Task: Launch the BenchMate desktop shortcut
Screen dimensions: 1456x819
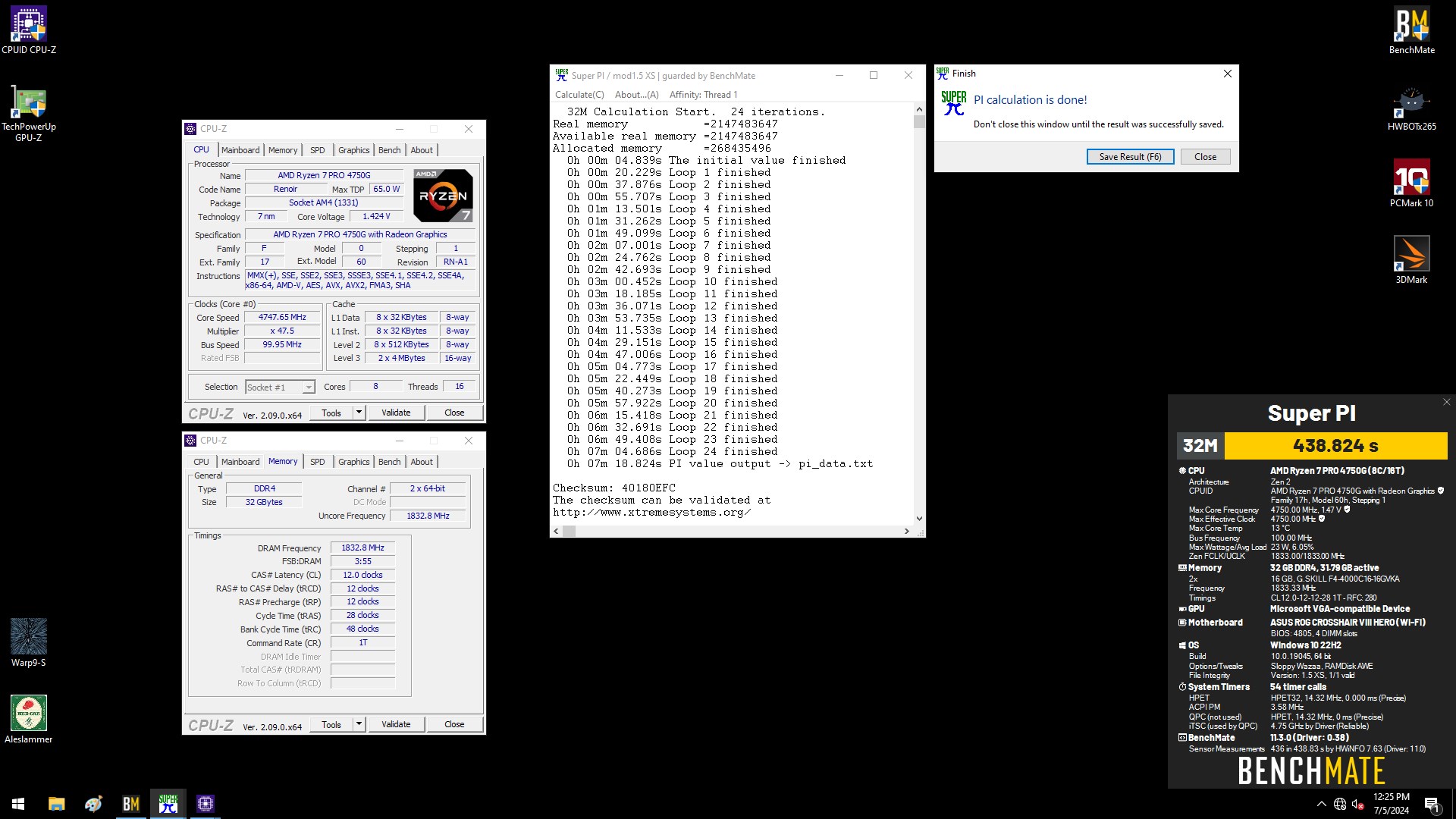Action: tap(1411, 30)
